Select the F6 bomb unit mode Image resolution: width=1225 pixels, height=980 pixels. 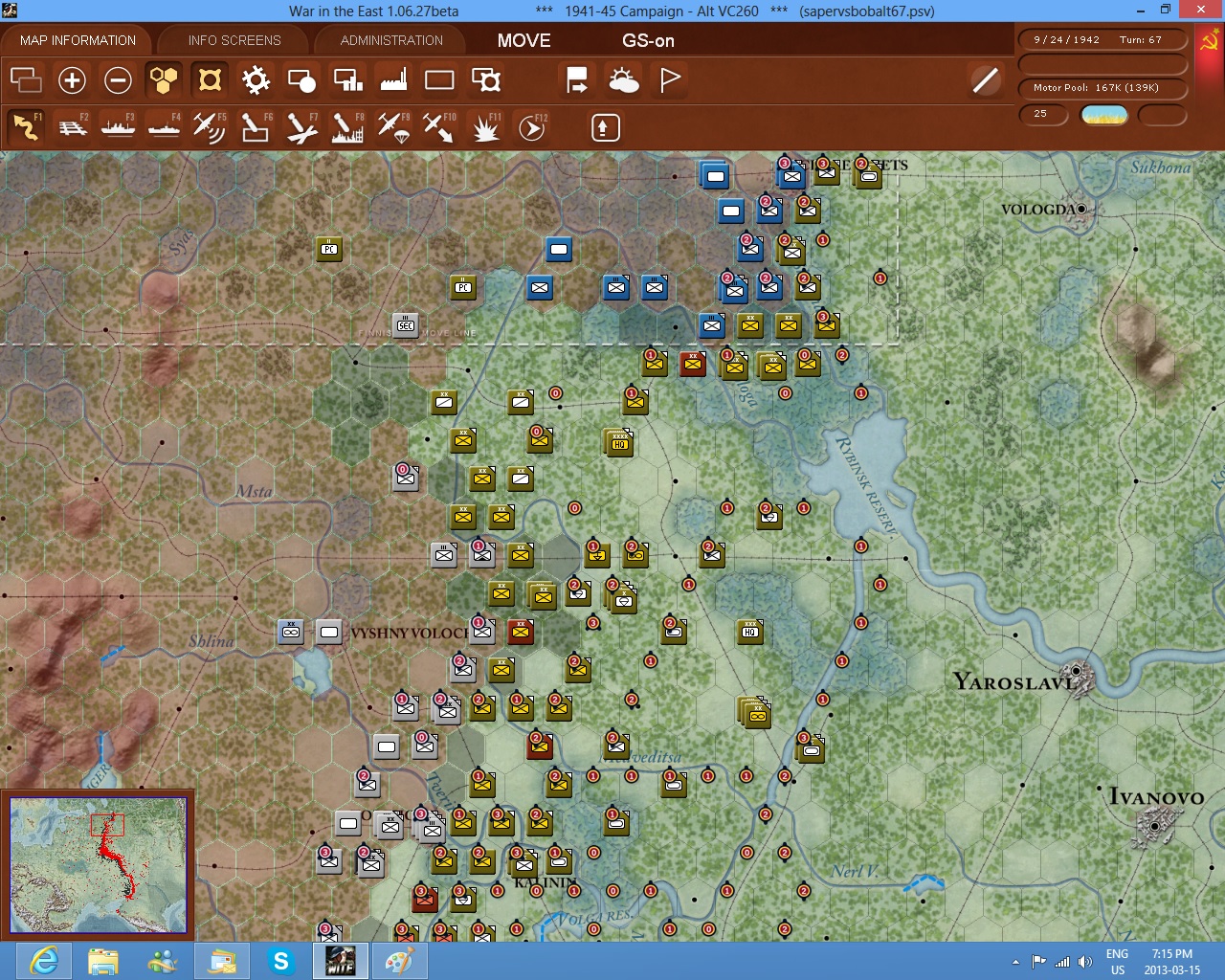tap(256, 127)
